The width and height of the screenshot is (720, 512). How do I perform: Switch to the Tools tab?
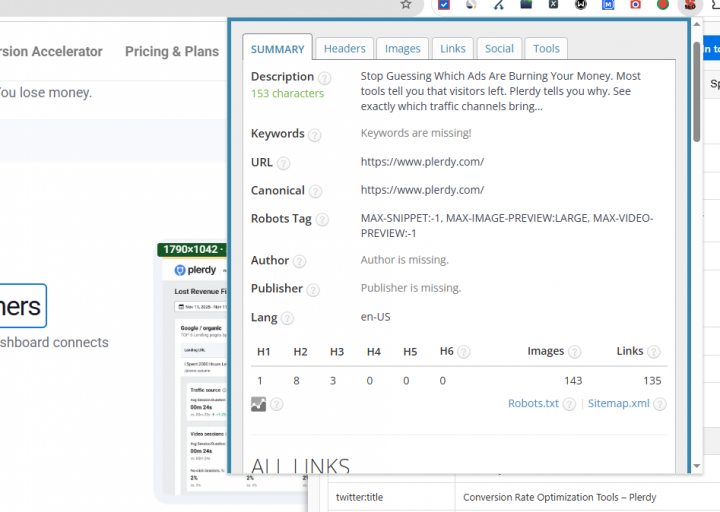[546, 49]
